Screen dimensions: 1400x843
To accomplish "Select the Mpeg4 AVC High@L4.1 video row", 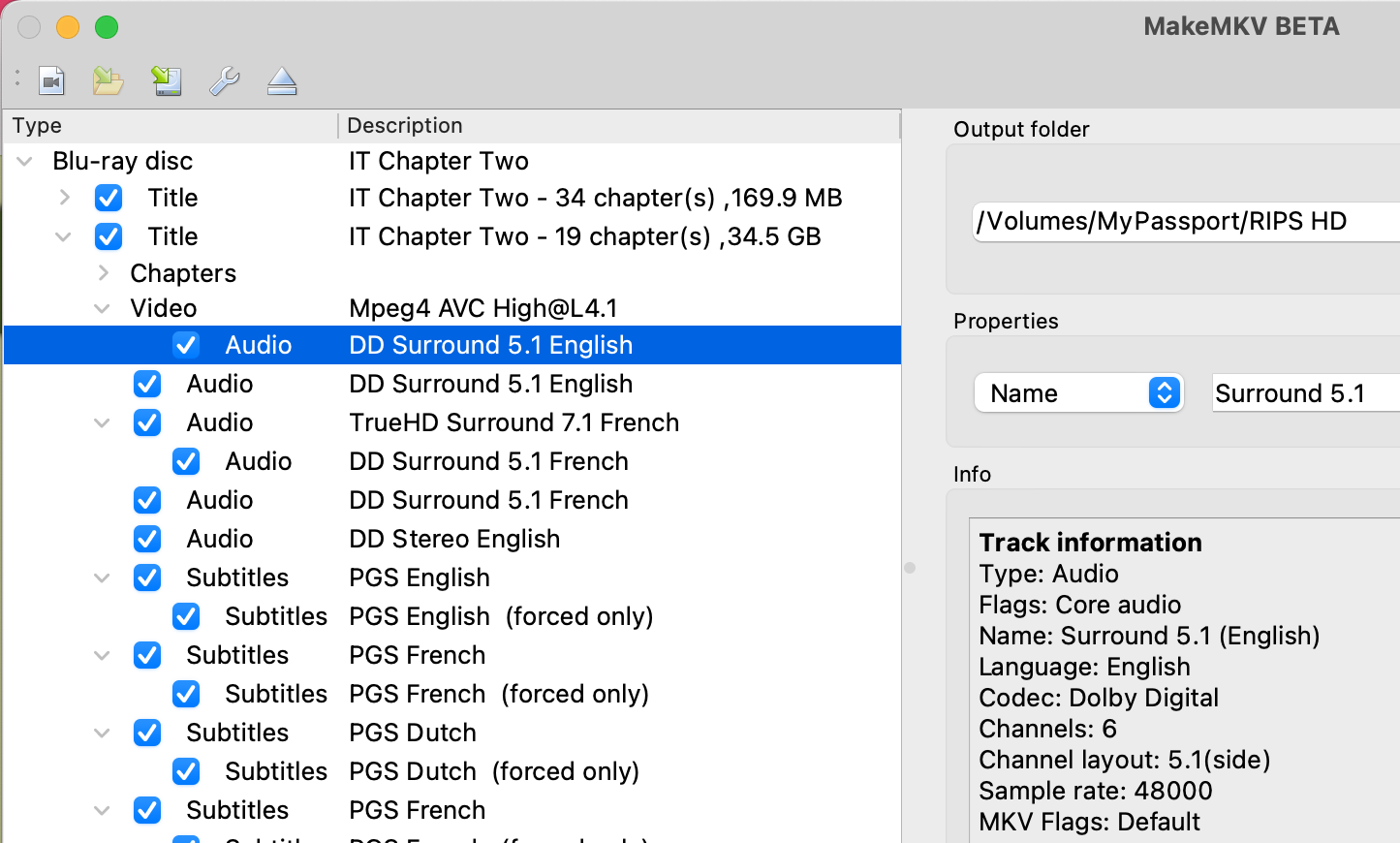I will [452, 308].
